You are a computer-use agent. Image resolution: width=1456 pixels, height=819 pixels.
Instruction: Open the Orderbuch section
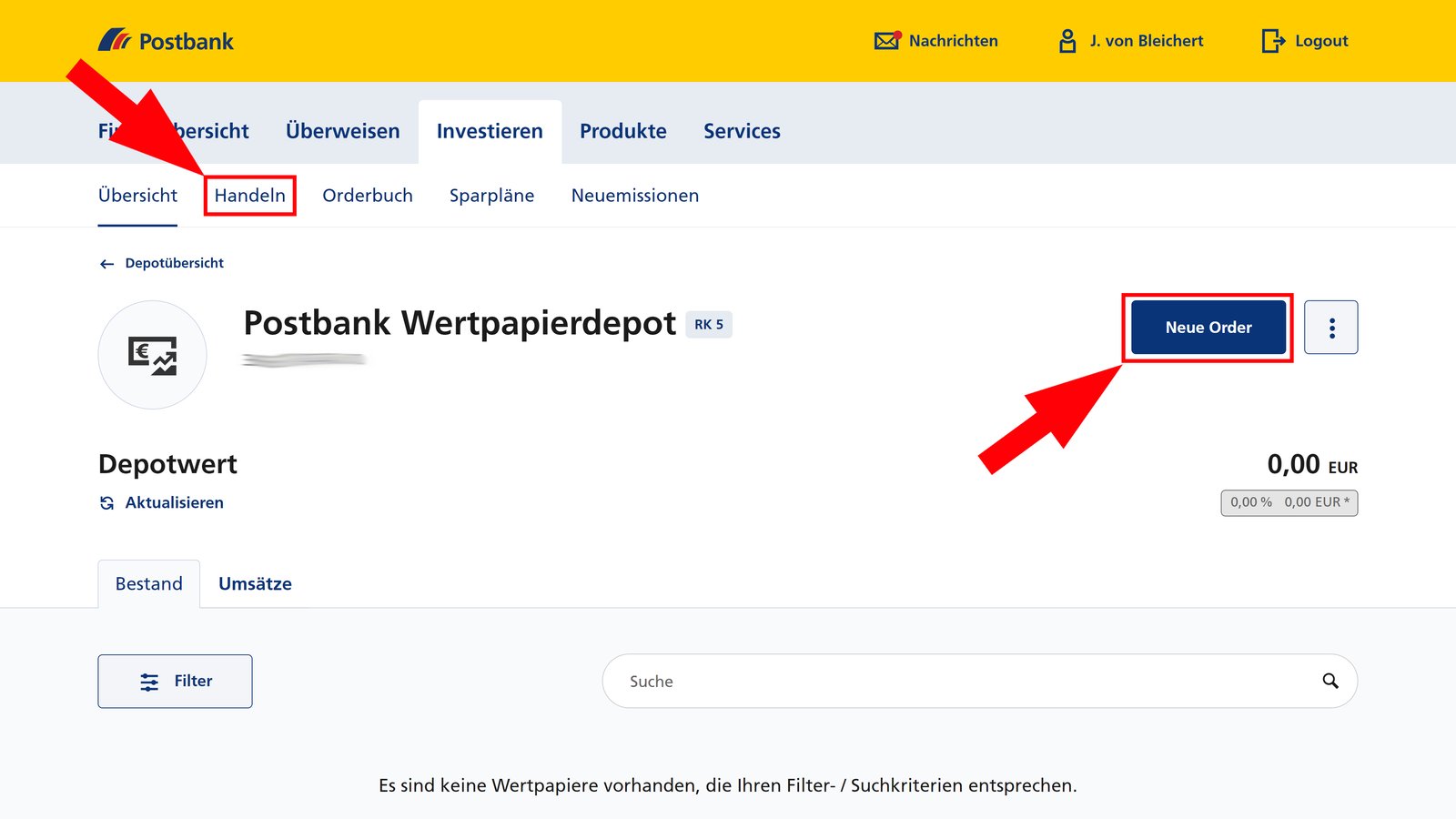coord(368,195)
